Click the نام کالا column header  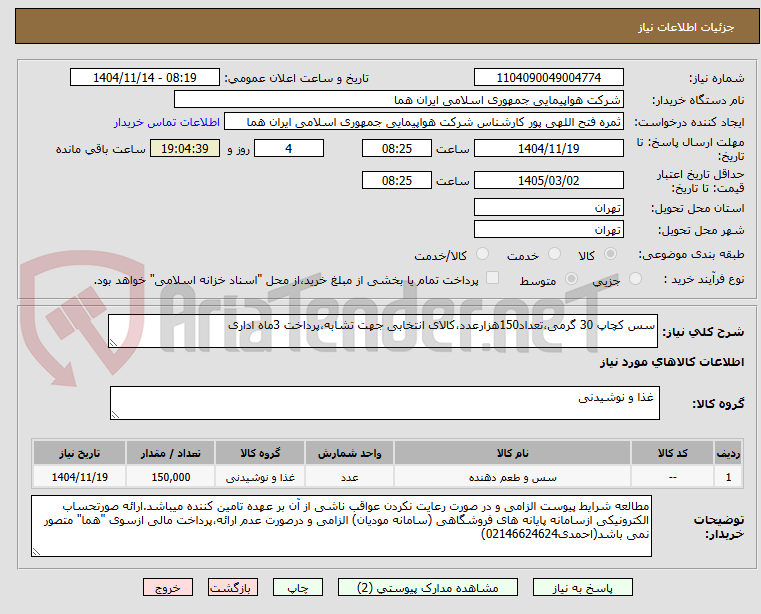tap(513, 453)
